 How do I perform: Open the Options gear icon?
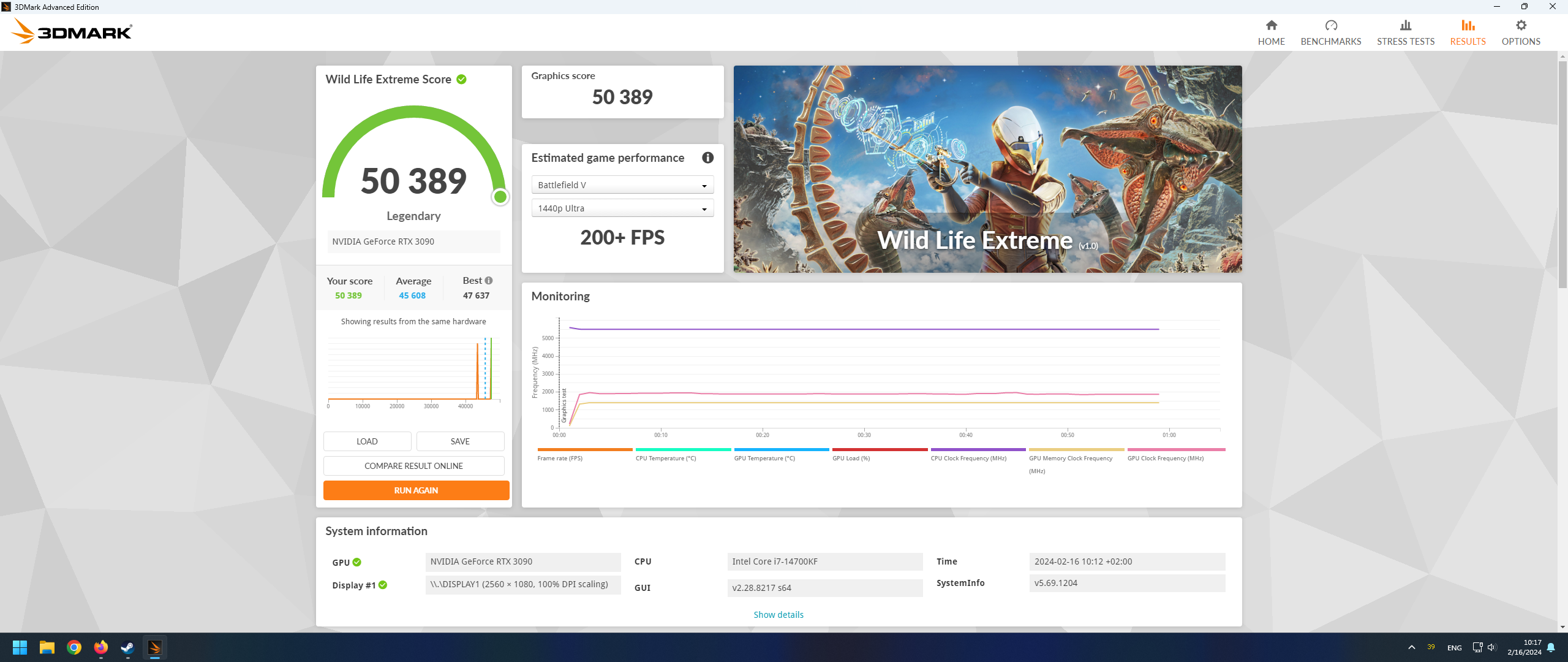1521,25
